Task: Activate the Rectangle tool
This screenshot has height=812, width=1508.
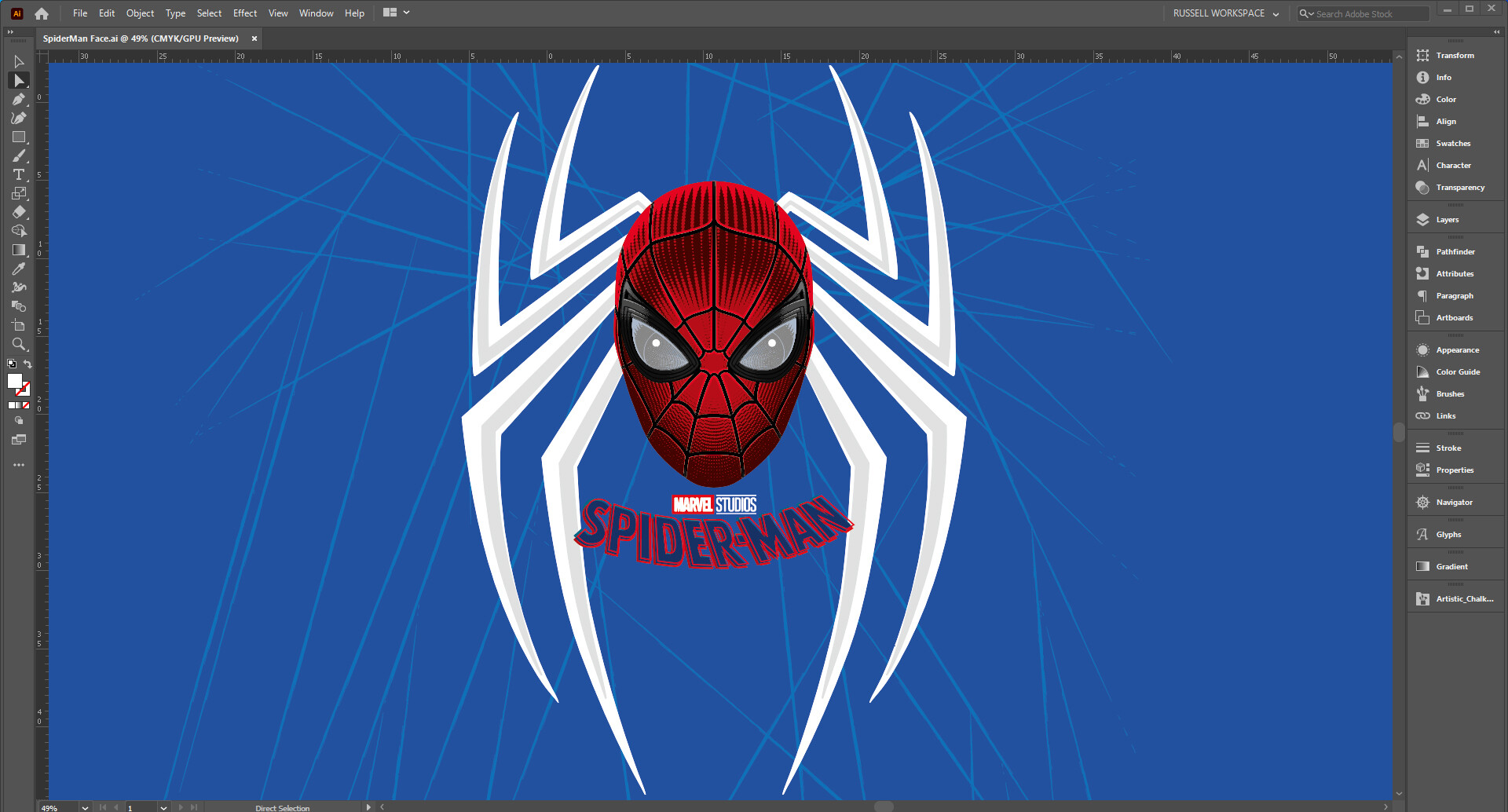Action: (x=19, y=137)
